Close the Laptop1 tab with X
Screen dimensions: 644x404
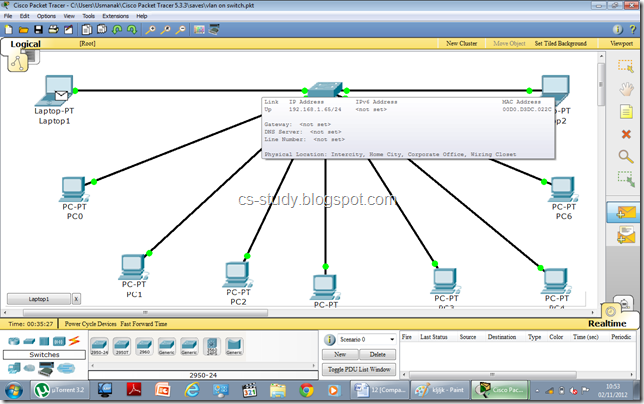[76, 299]
